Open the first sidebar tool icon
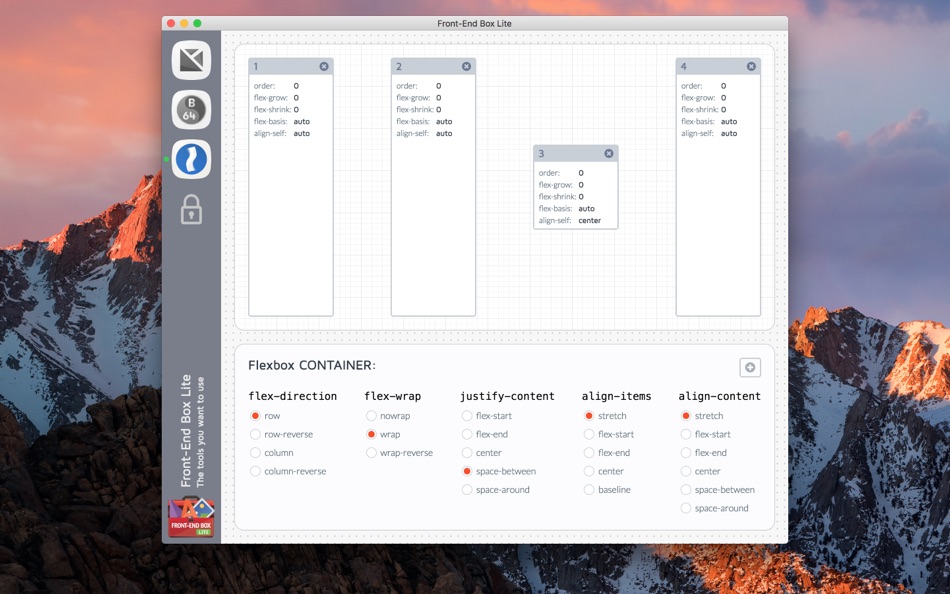The image size is (950, 594). (x=191, y=60)
